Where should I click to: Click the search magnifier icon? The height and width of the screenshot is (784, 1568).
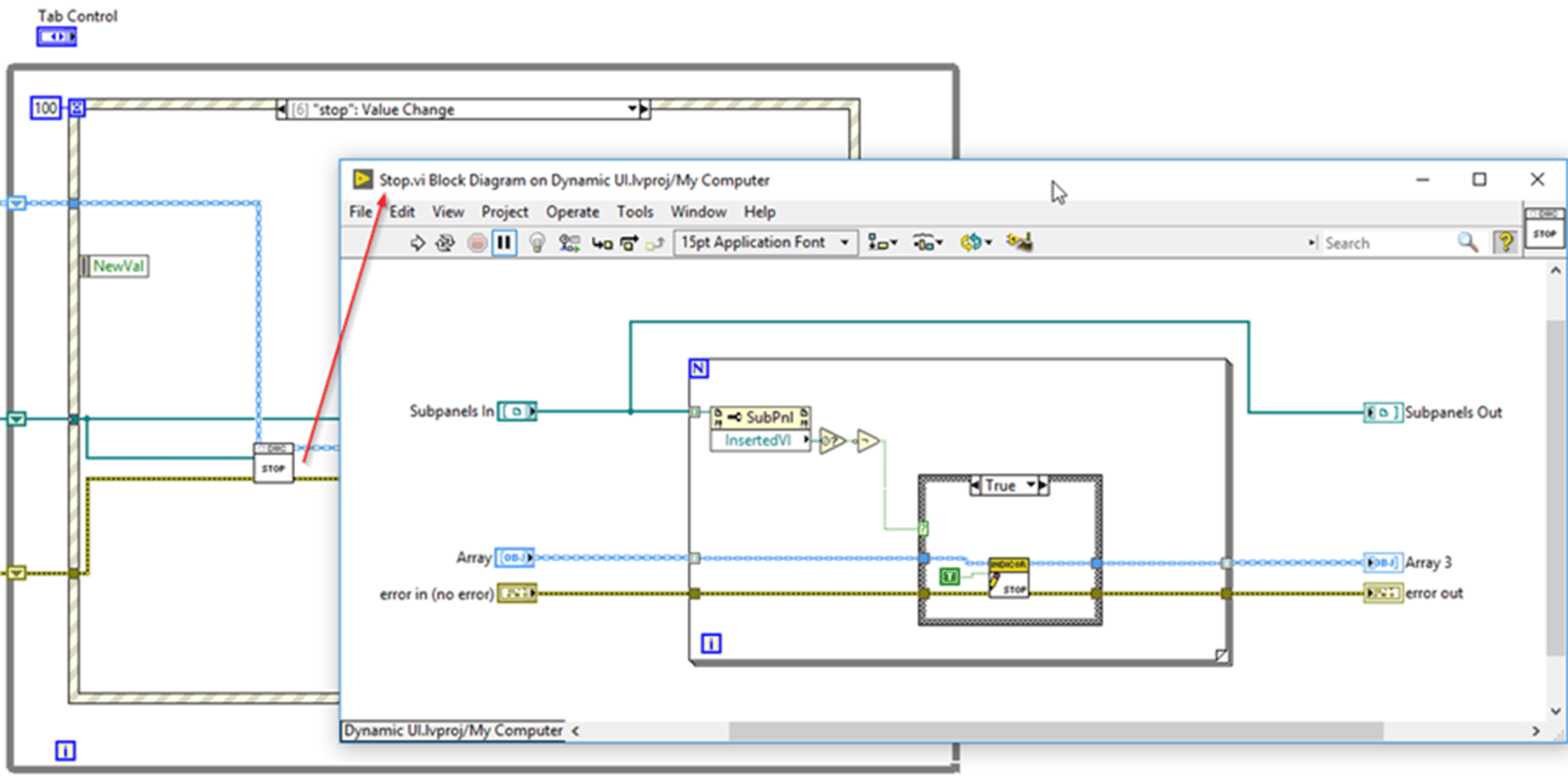pos(1467,242)
